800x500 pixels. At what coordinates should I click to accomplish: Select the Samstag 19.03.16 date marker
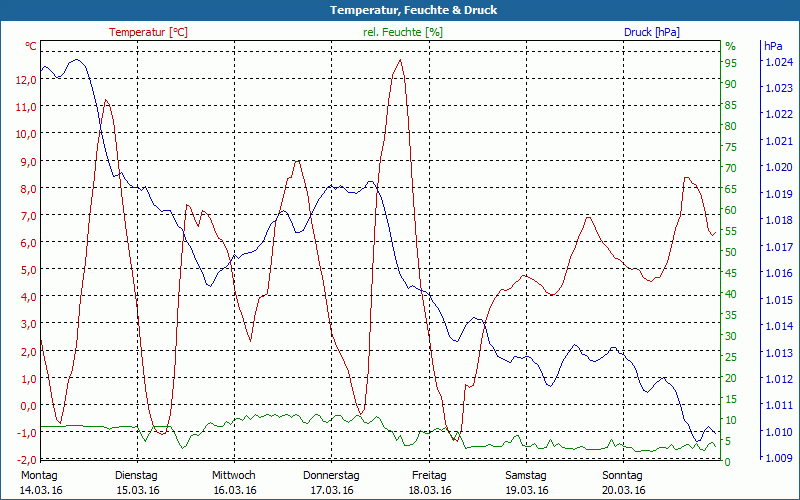coord(526,482)
